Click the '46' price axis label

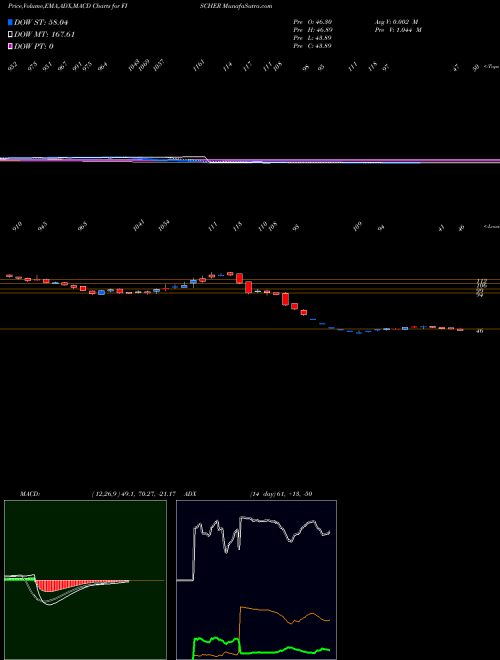point(479,331)
